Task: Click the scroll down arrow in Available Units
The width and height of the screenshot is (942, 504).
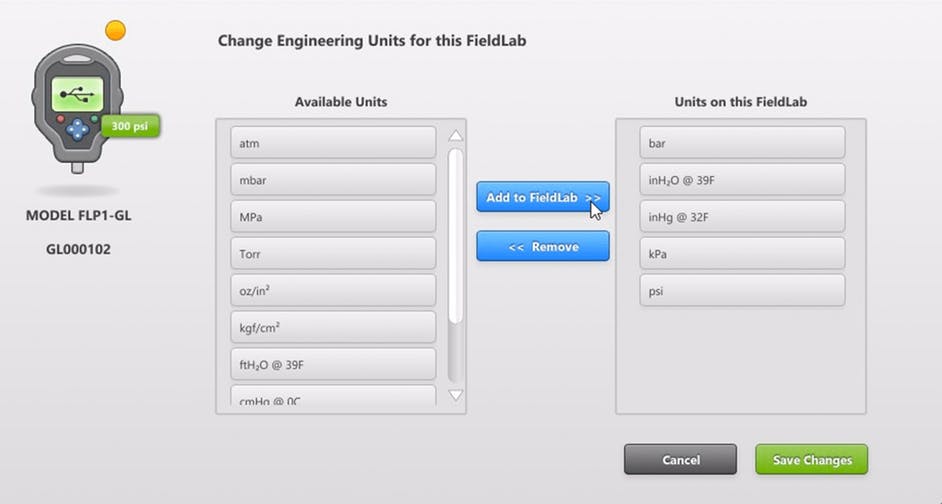Action: (x=456, y=395)
